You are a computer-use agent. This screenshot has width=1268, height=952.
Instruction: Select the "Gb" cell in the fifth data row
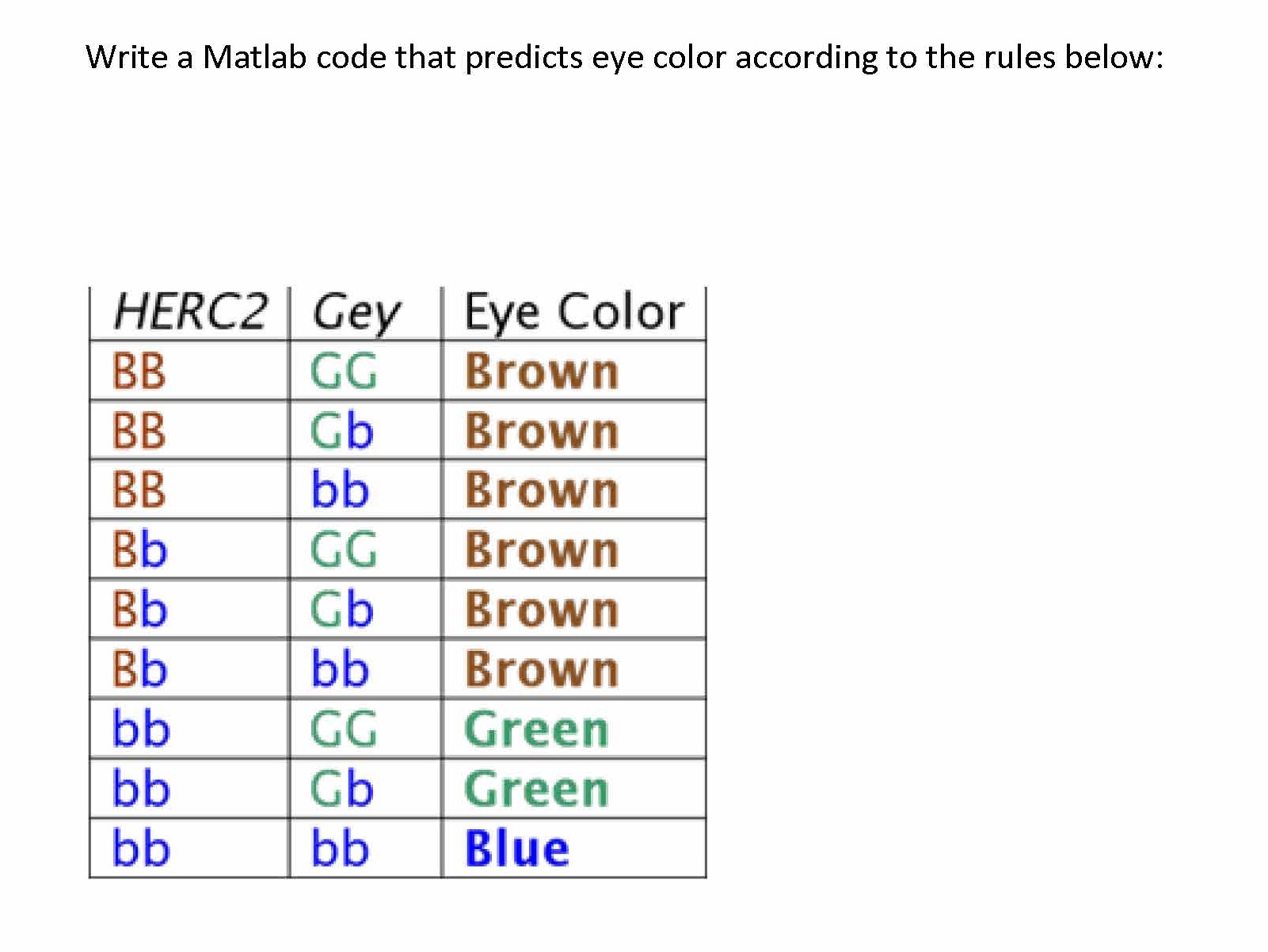click(x=341, y=609)
